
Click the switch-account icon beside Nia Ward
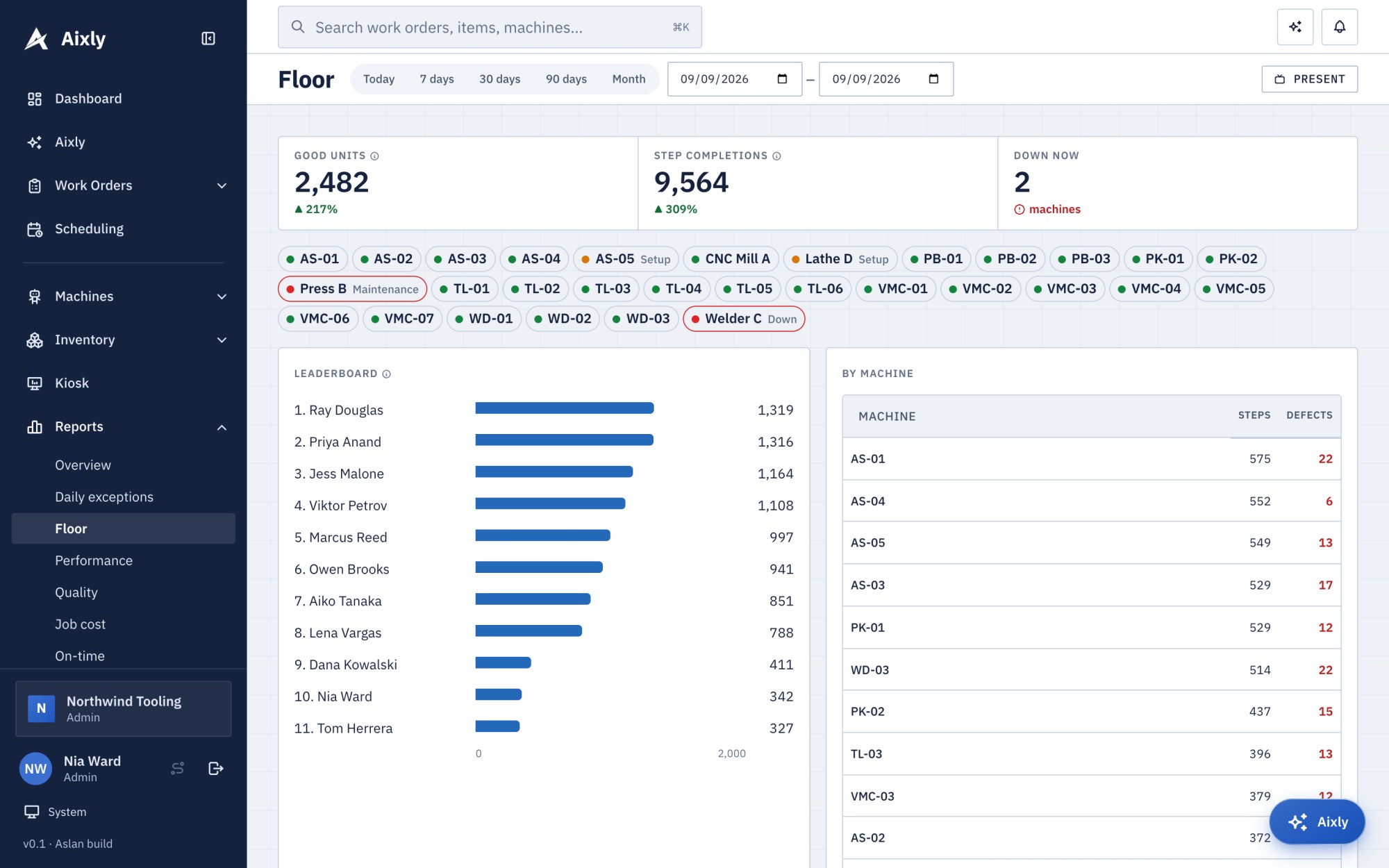(178, 768)
